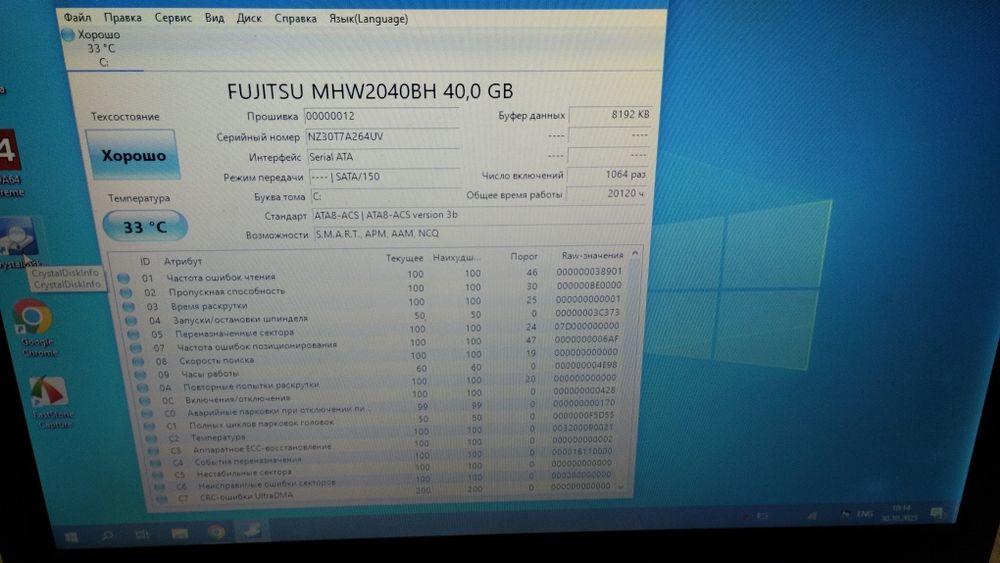
Task: Click the power-on count value 1064 раз
Action: point(607,174)
